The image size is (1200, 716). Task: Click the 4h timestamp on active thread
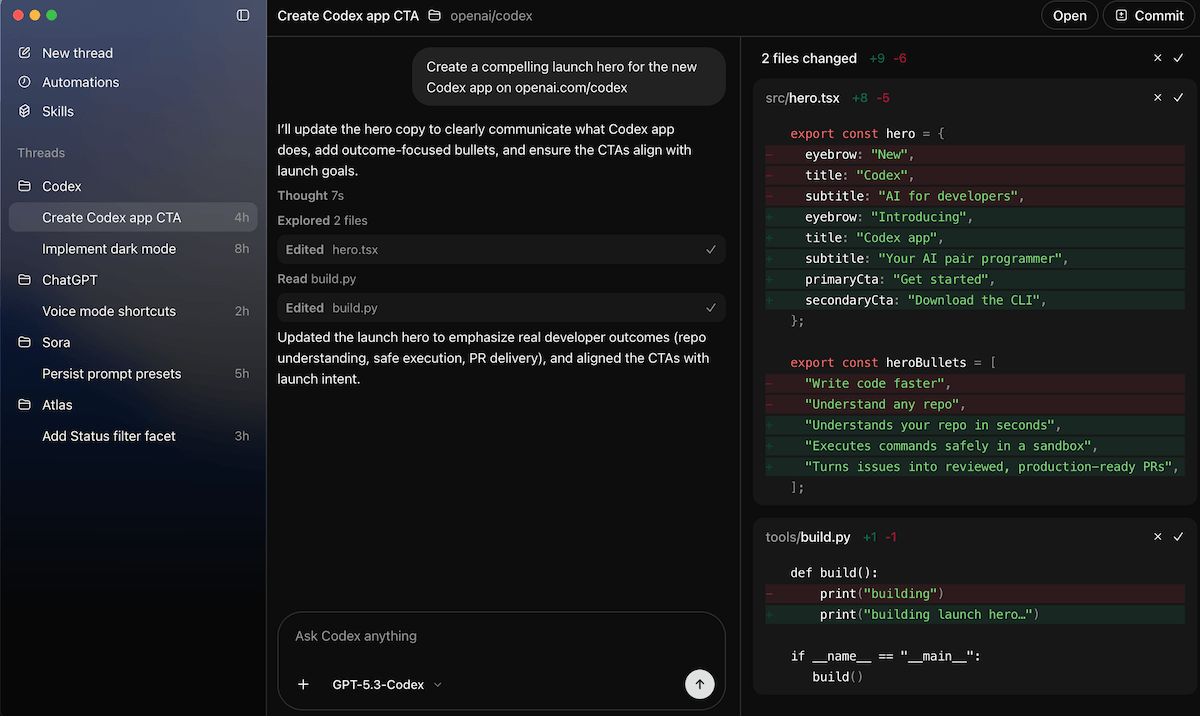[x=242, y=217]
